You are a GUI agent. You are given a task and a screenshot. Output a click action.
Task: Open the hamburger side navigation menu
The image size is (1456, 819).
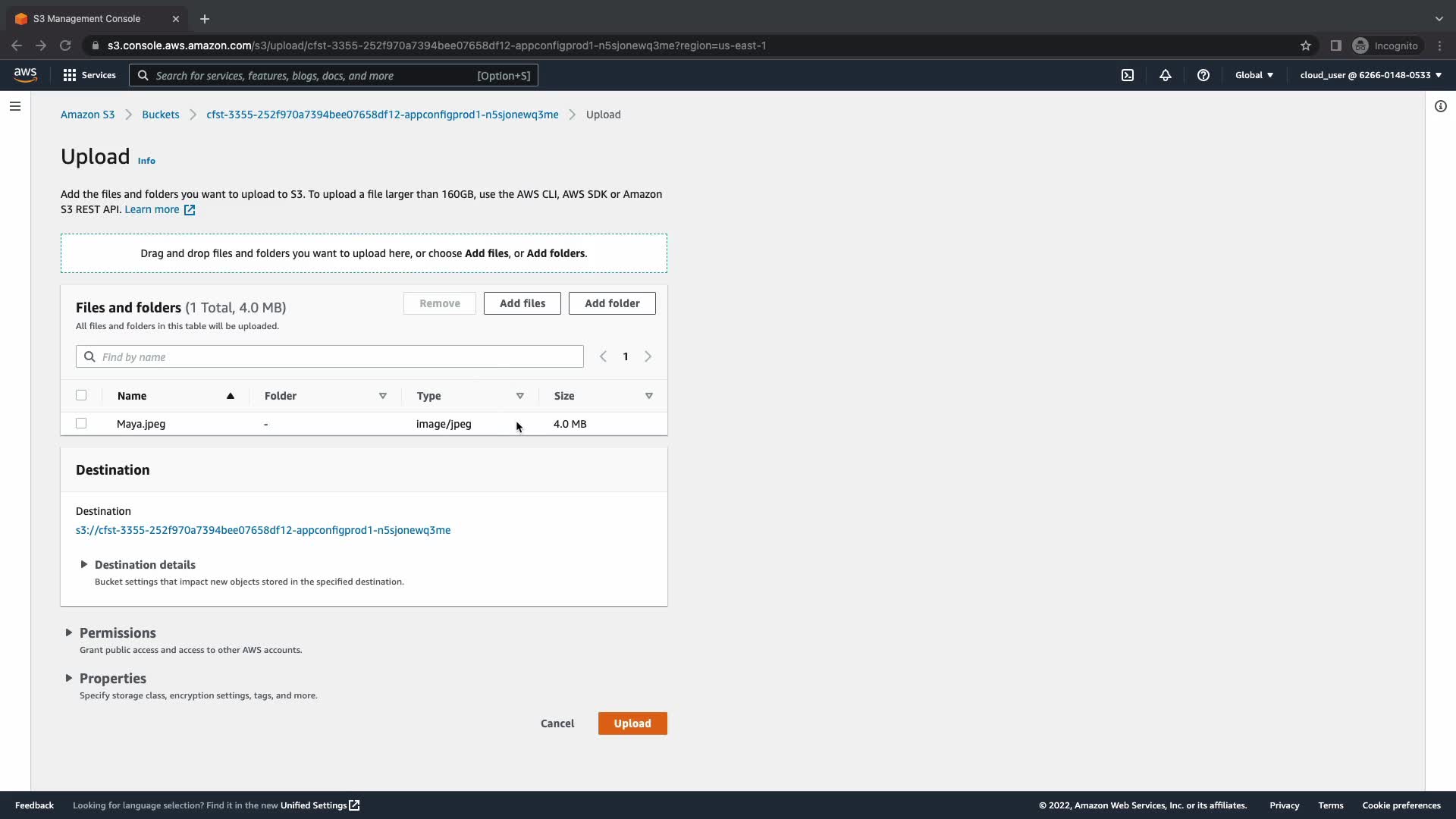[15, 106]
